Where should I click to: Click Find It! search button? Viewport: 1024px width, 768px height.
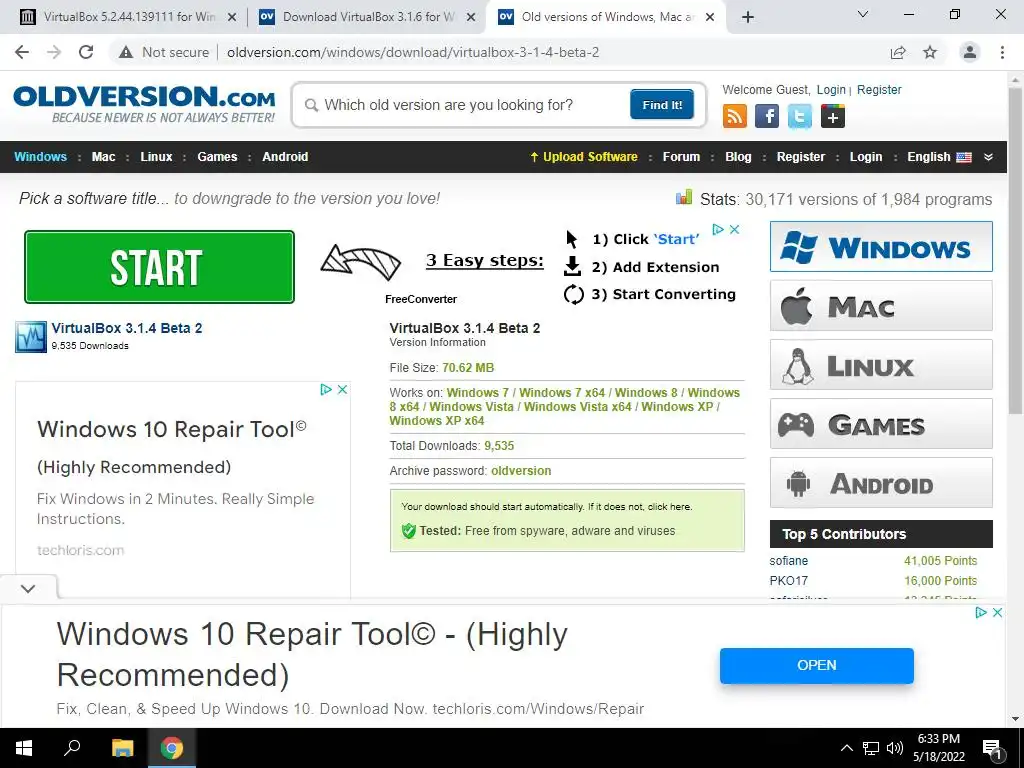pyautogui.click(x=662, y=104)
